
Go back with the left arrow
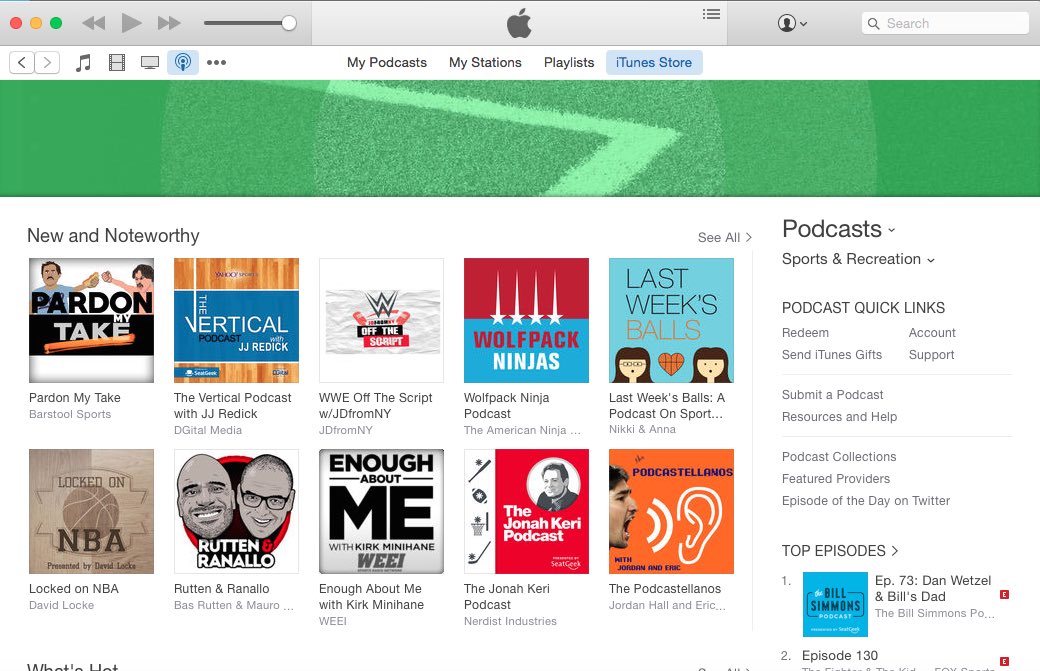[x=22, y=62]
